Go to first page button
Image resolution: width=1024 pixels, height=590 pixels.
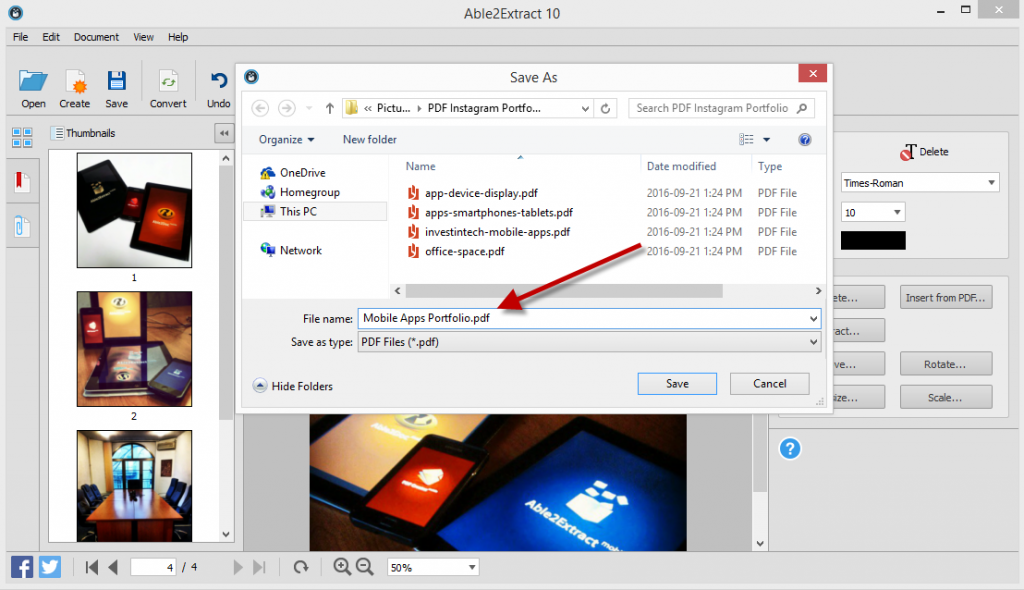(x=91, y=567)
